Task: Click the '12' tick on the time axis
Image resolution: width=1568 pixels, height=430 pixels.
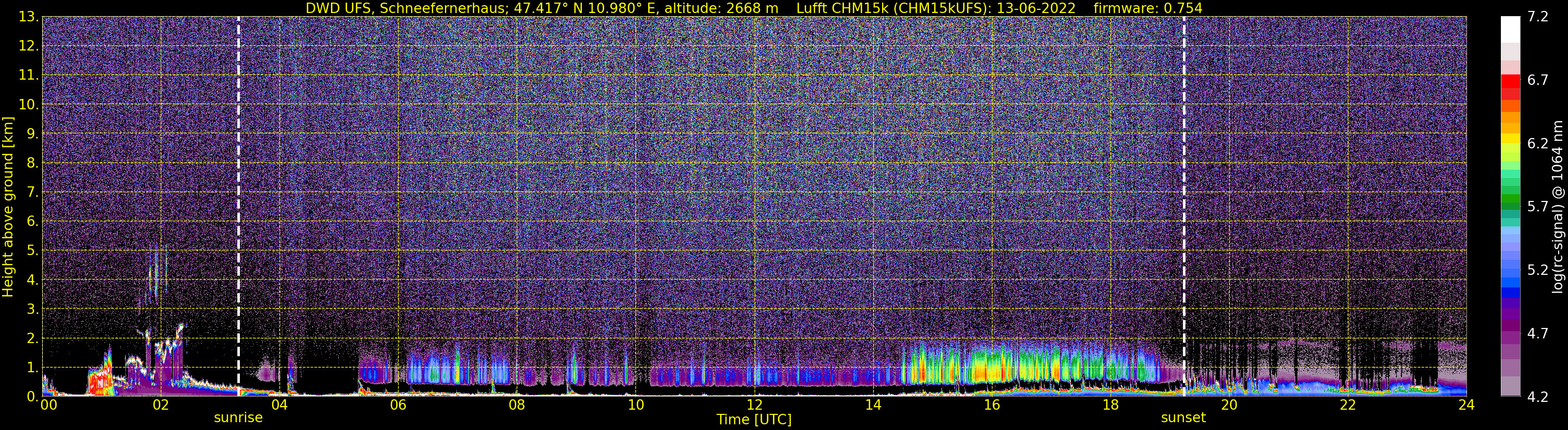Action: 754,406
